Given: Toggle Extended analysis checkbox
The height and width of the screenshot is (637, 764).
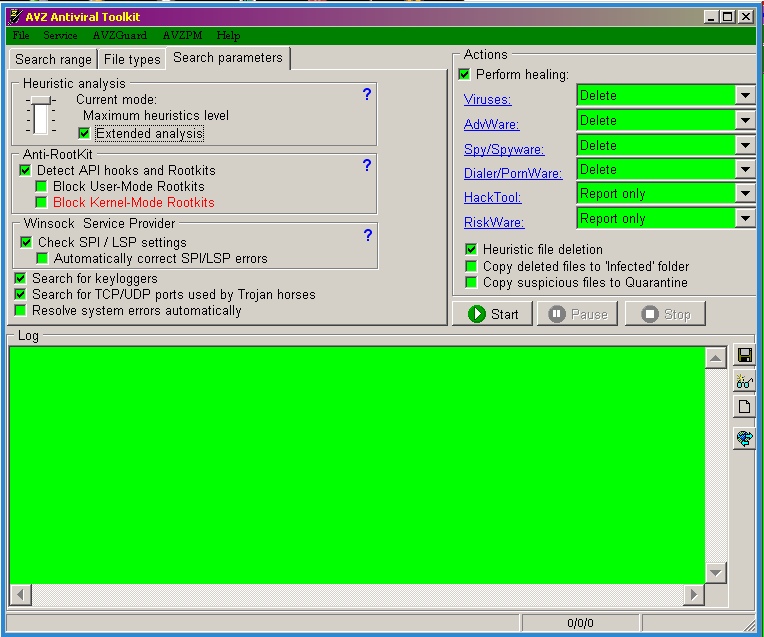Looking at the screenshot, I should pyautogui.click(x=84, y=133).
